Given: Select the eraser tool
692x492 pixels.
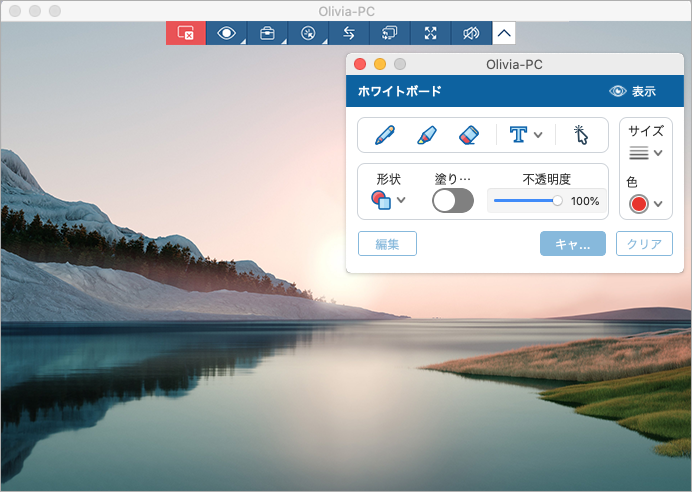Looking at the screenshot, I should 469,134.
